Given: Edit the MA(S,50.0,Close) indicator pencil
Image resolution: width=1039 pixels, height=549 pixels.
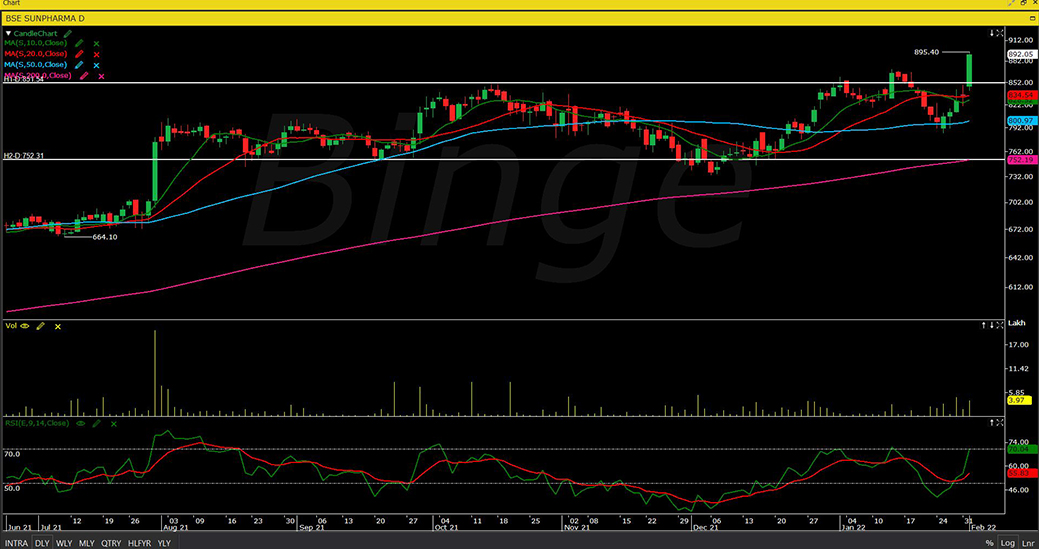Looking at the screenshot, I should pyautogui.click(x=79, y=65).
